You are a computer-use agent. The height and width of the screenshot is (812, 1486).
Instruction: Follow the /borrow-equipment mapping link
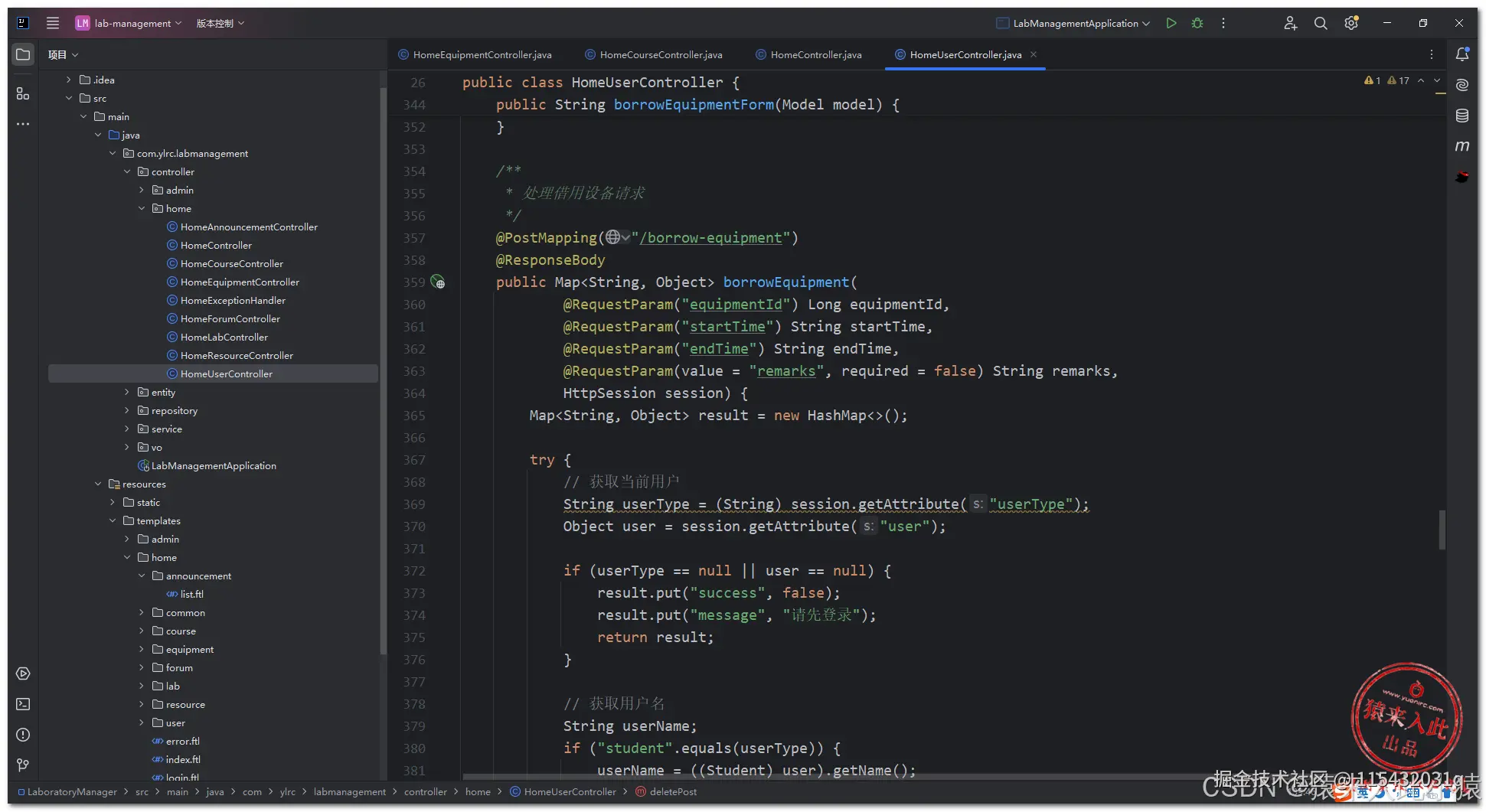(710, 238)
